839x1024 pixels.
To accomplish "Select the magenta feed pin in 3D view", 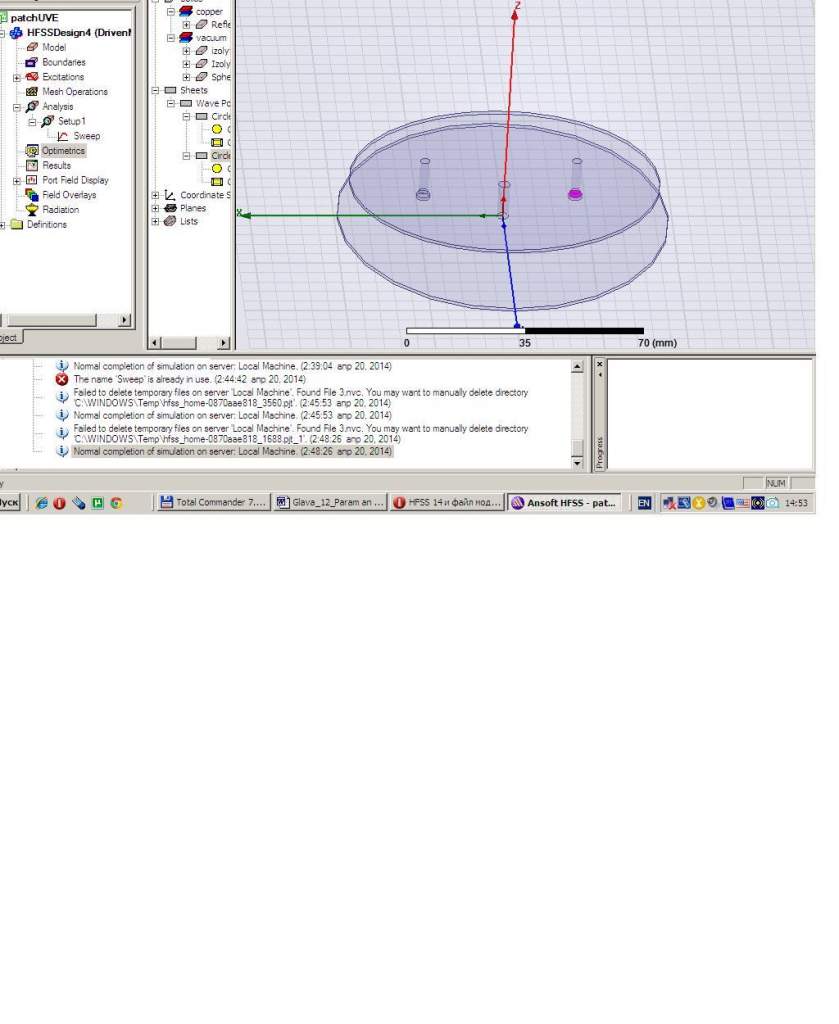I will (x=575, y=193).
